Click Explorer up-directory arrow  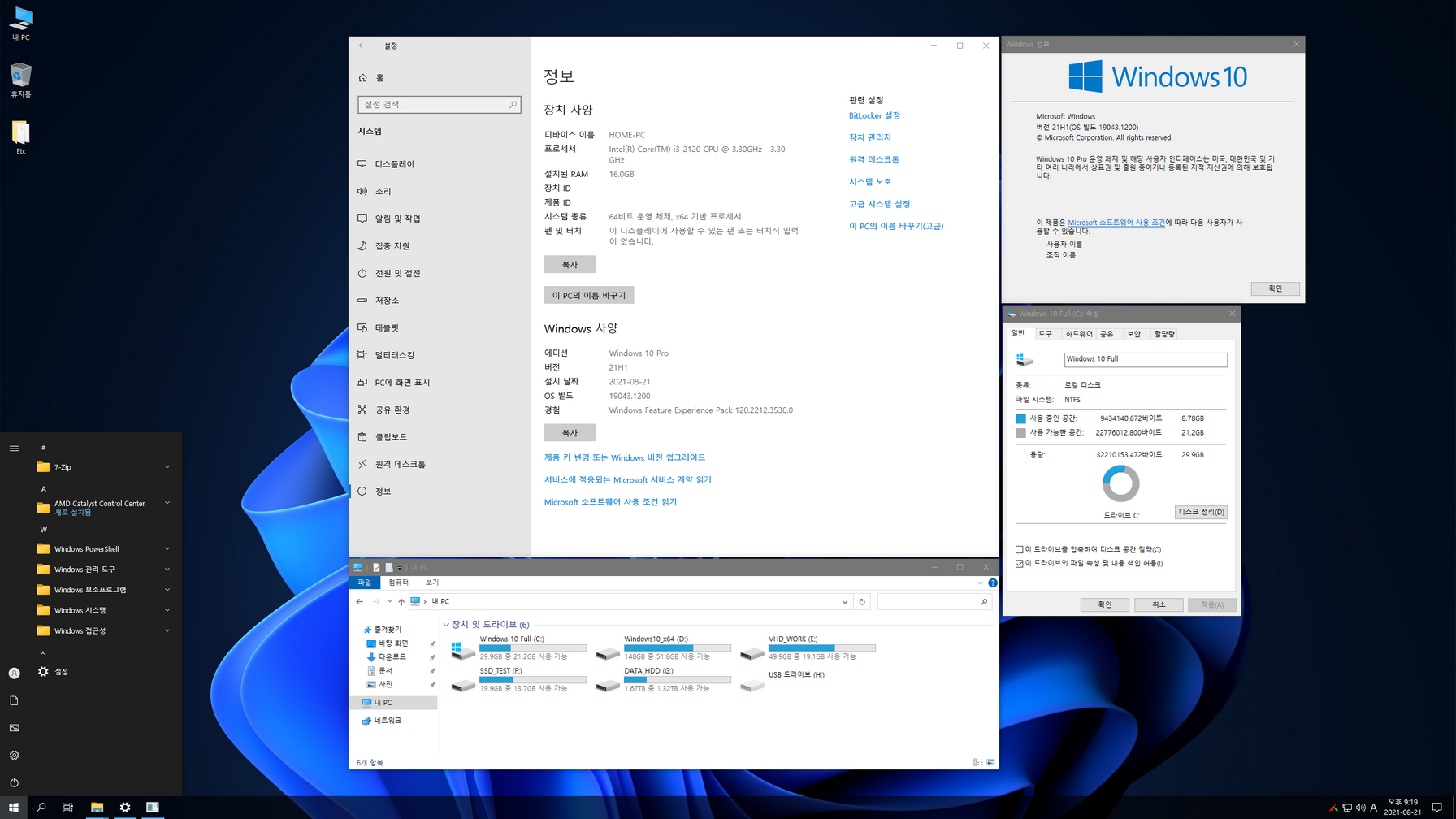click(x=401, y=602)
